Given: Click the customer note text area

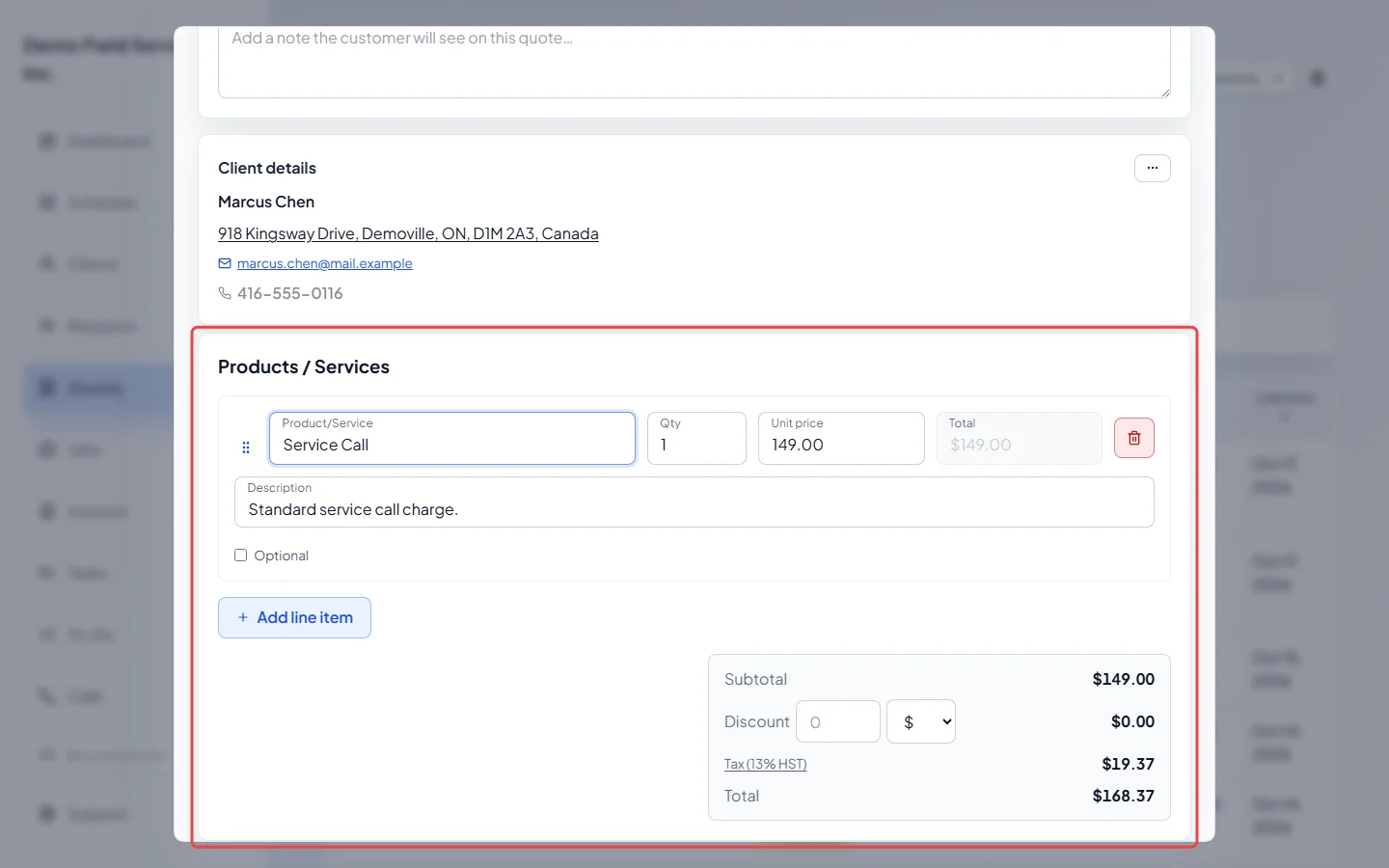Looking at the screenshot, I should (x=694, y=62).
